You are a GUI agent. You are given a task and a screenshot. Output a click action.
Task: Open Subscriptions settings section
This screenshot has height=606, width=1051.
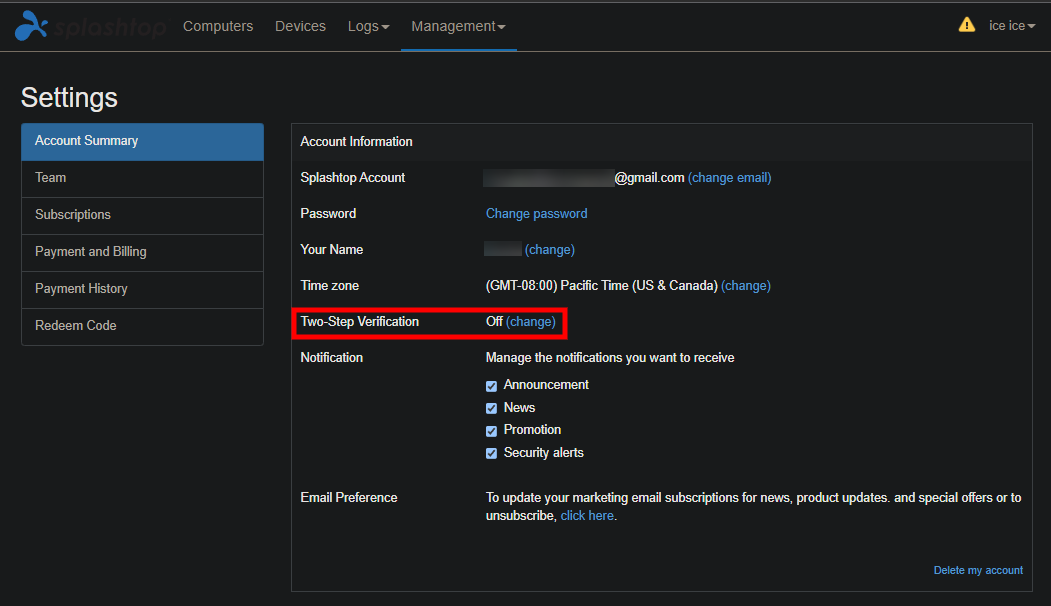tap(142, 215)
